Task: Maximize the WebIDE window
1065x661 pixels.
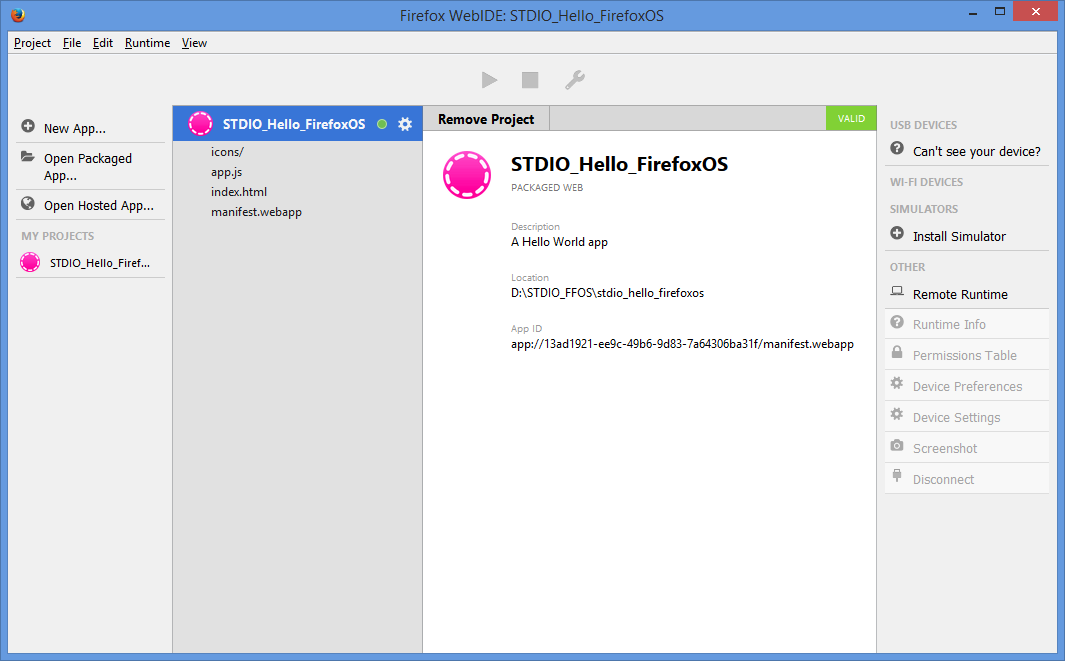Action: pyautogui.click(x=999, y=12)
